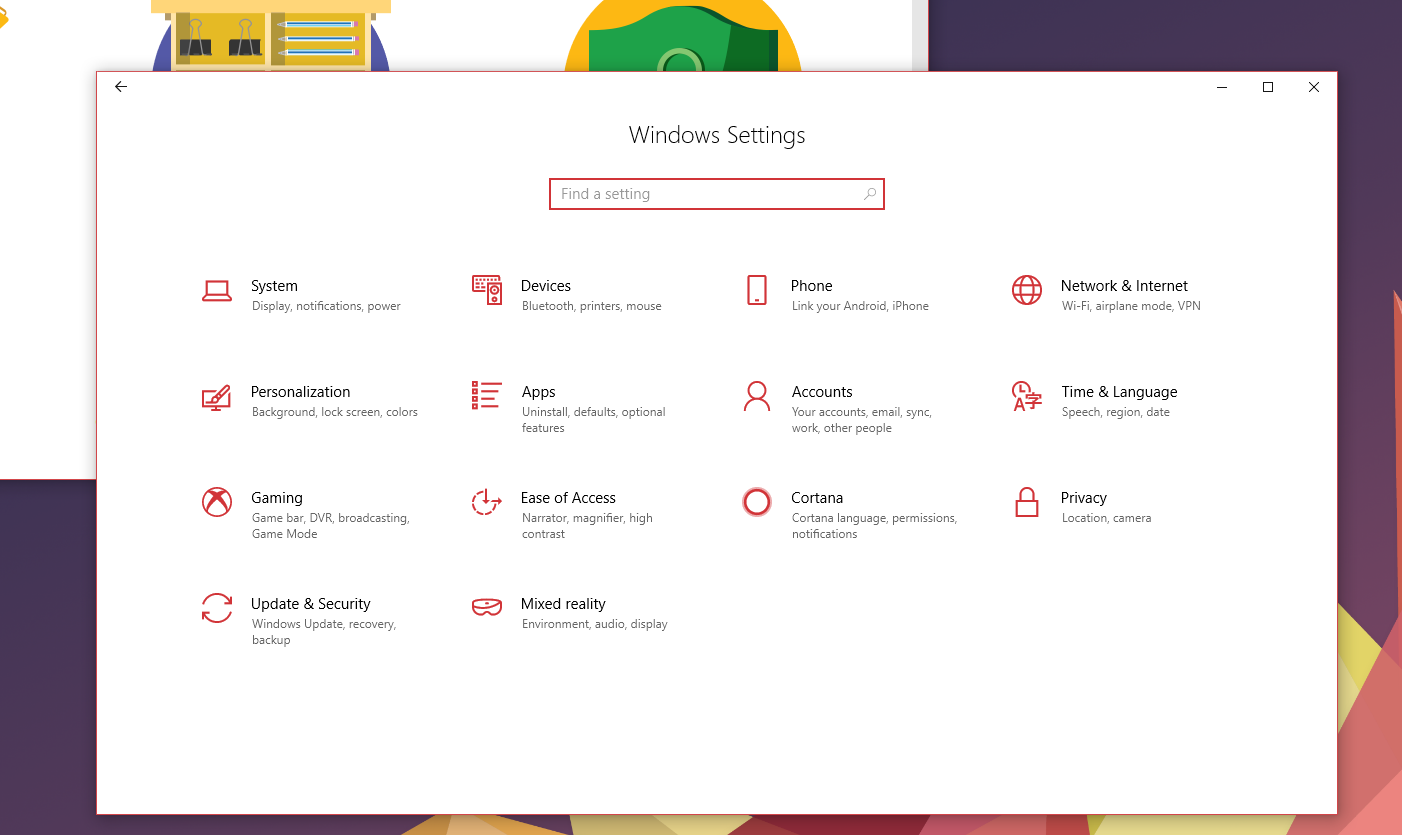Open Gaming via the Xbox icon

217,503
